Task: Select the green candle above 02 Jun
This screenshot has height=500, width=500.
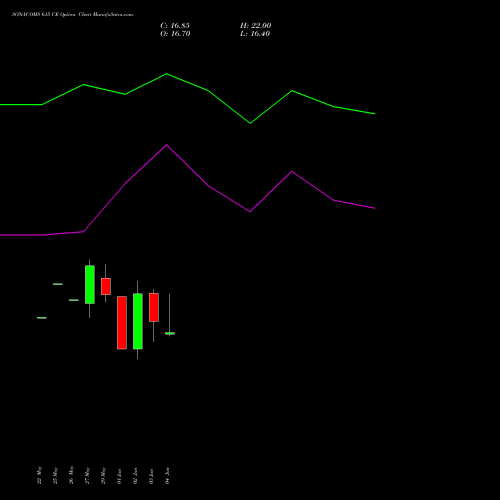Action: coord(138,321)
